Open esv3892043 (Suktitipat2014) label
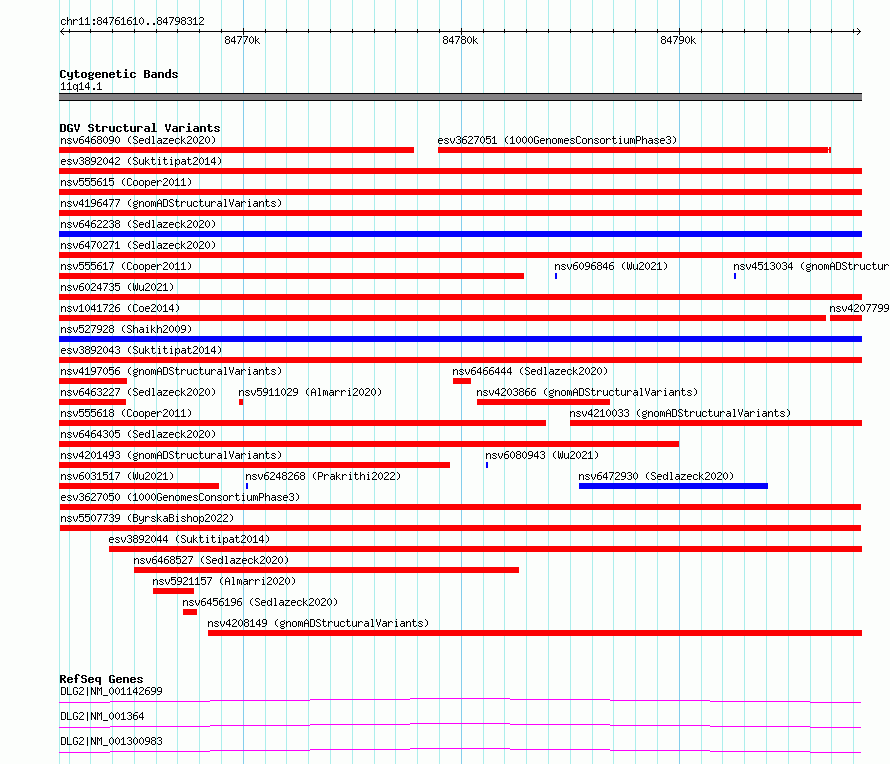This screenshot has width=890, height=764. [141, 350]
